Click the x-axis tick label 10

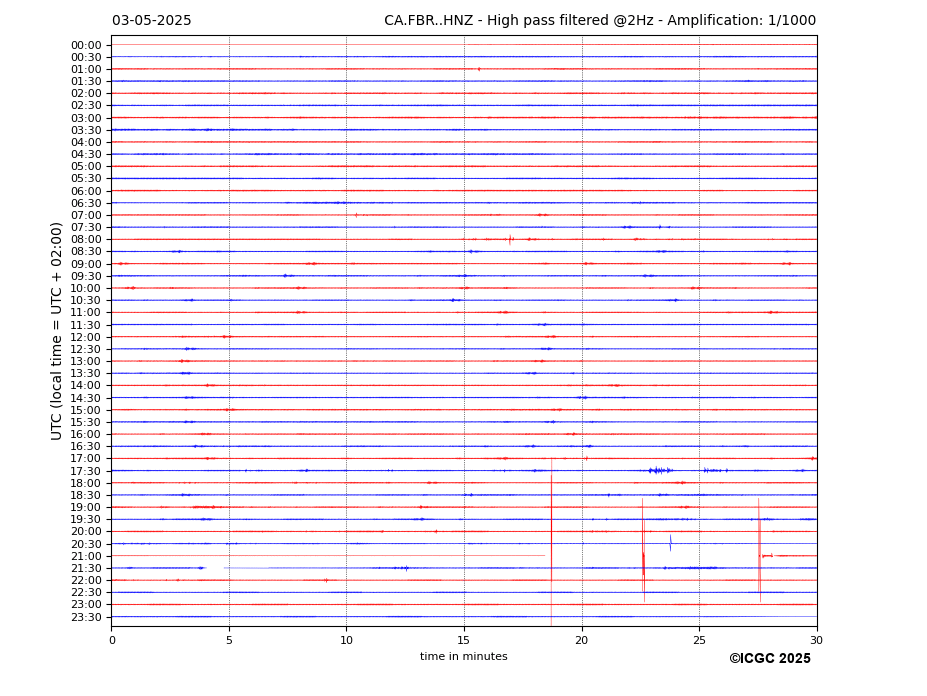pyautogui.click(x=346, y=640)
